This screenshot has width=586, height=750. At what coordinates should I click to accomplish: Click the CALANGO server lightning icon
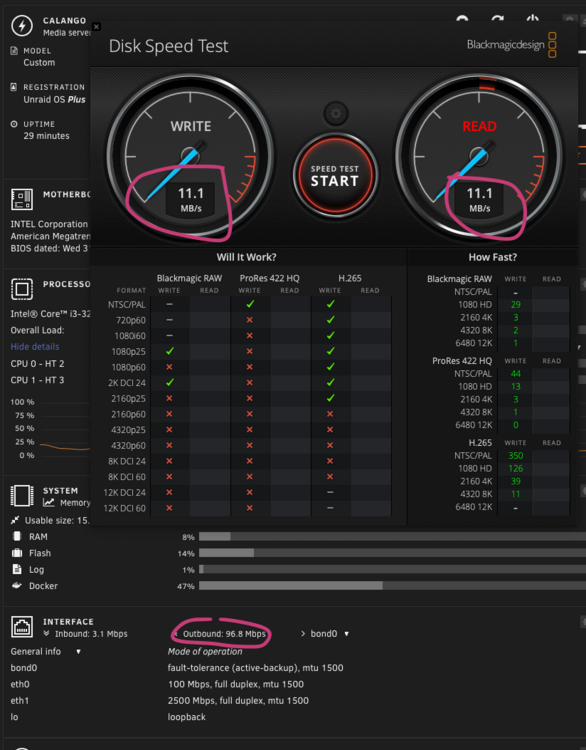[22, 25]
